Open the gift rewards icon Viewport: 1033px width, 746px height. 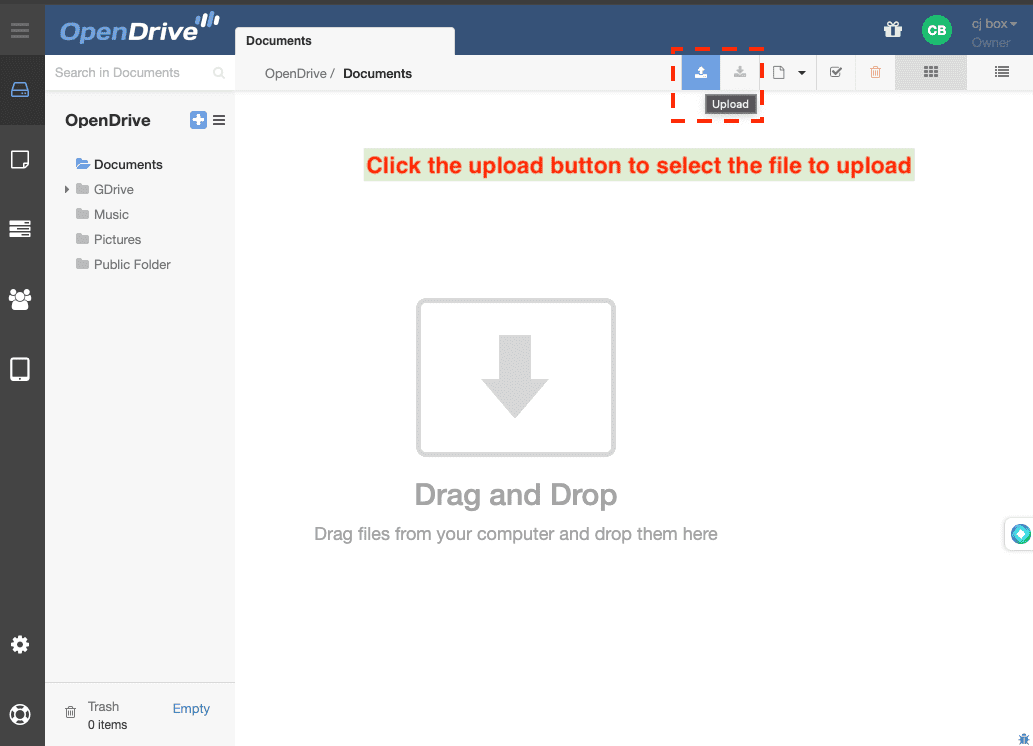click(893, 30)
